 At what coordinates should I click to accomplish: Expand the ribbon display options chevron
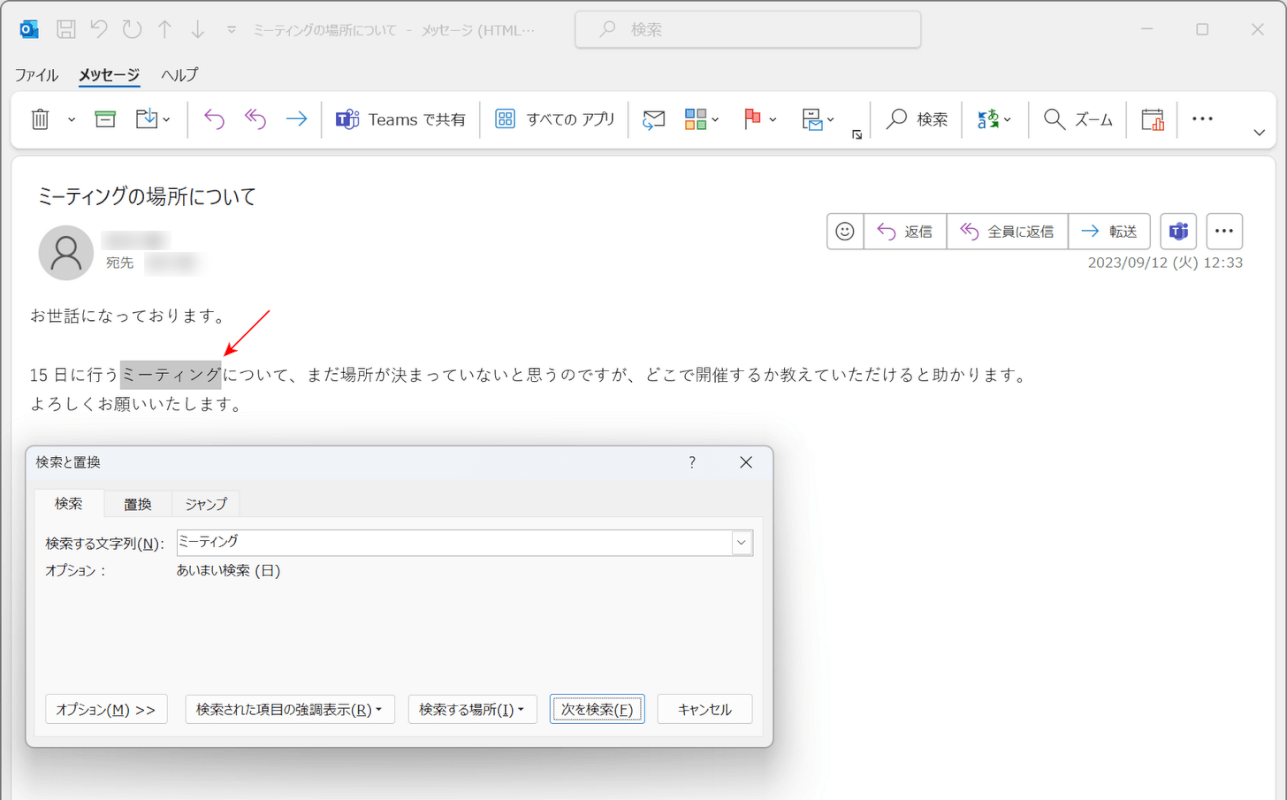(x=1259, y=132)
